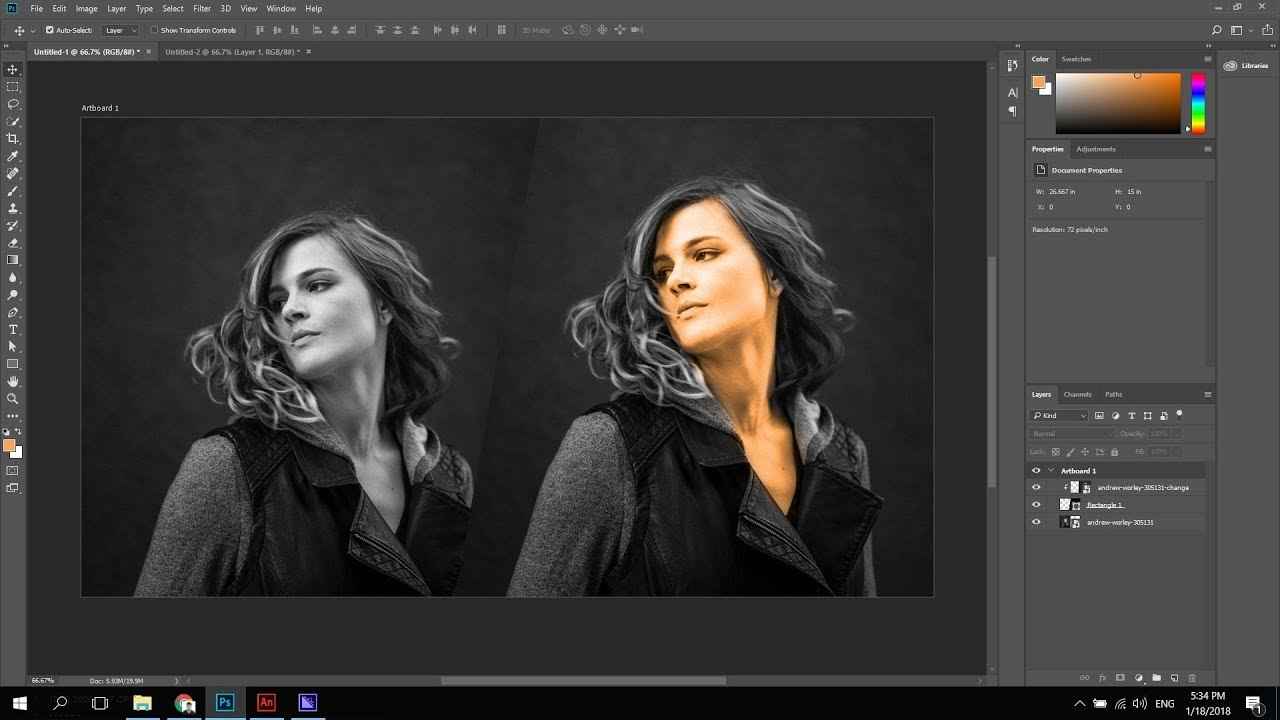Open the Libraries panel button
This screenshot has width=1280, height=720.
(x=1247, y=66)
